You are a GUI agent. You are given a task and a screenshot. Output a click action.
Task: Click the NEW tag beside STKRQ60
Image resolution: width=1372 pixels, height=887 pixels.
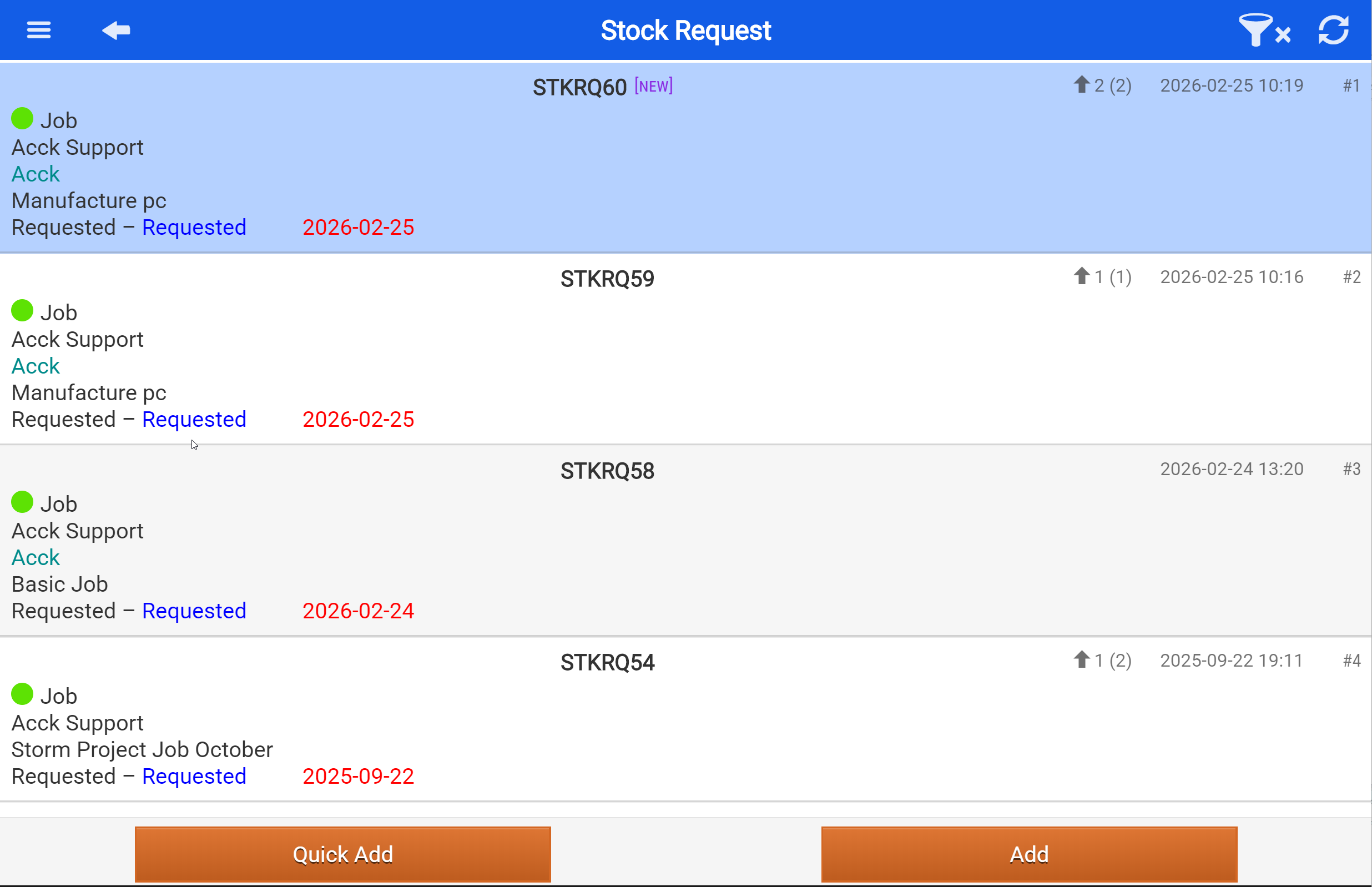coord(653,87)
